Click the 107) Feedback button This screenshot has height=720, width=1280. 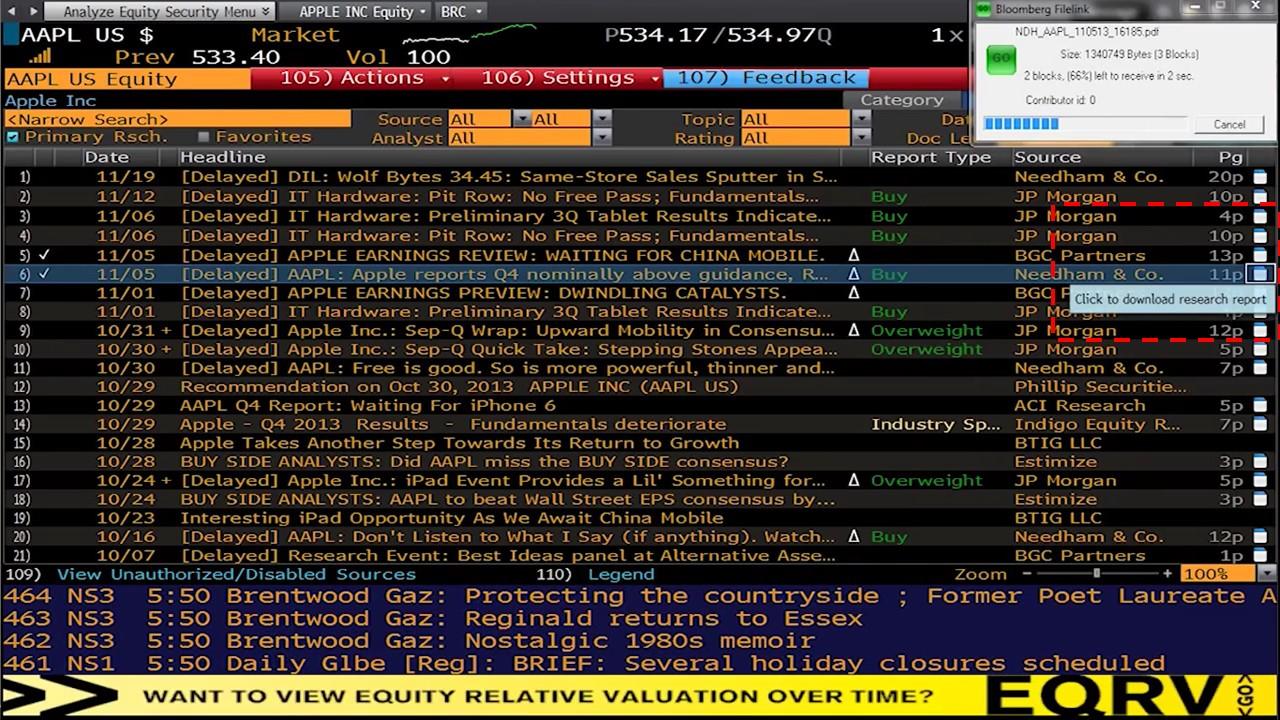point(766,78)
